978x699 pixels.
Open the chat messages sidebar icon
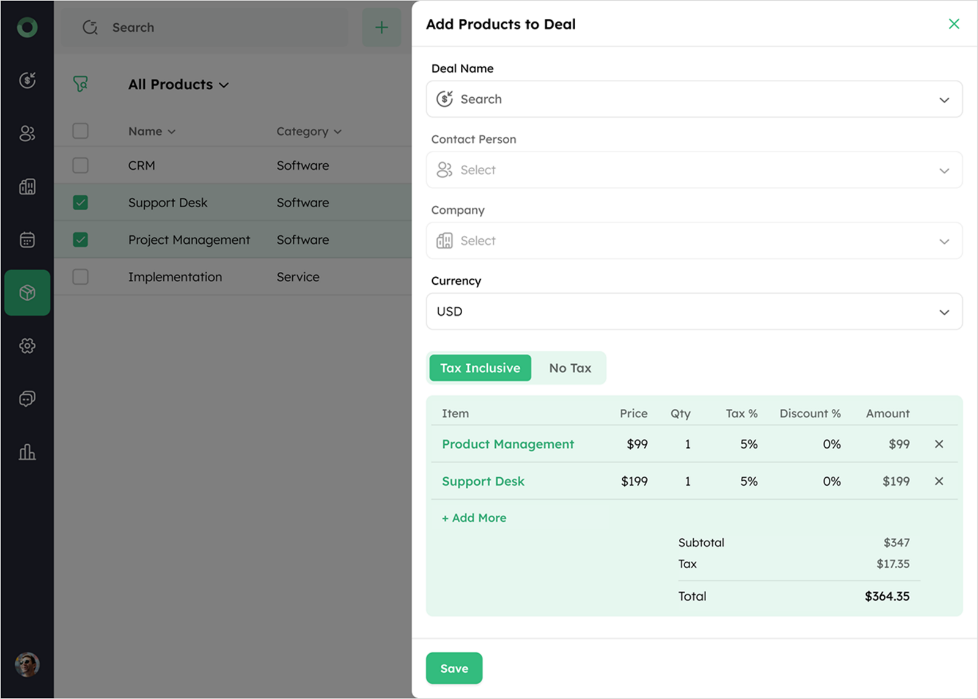(x=27, y=398)
